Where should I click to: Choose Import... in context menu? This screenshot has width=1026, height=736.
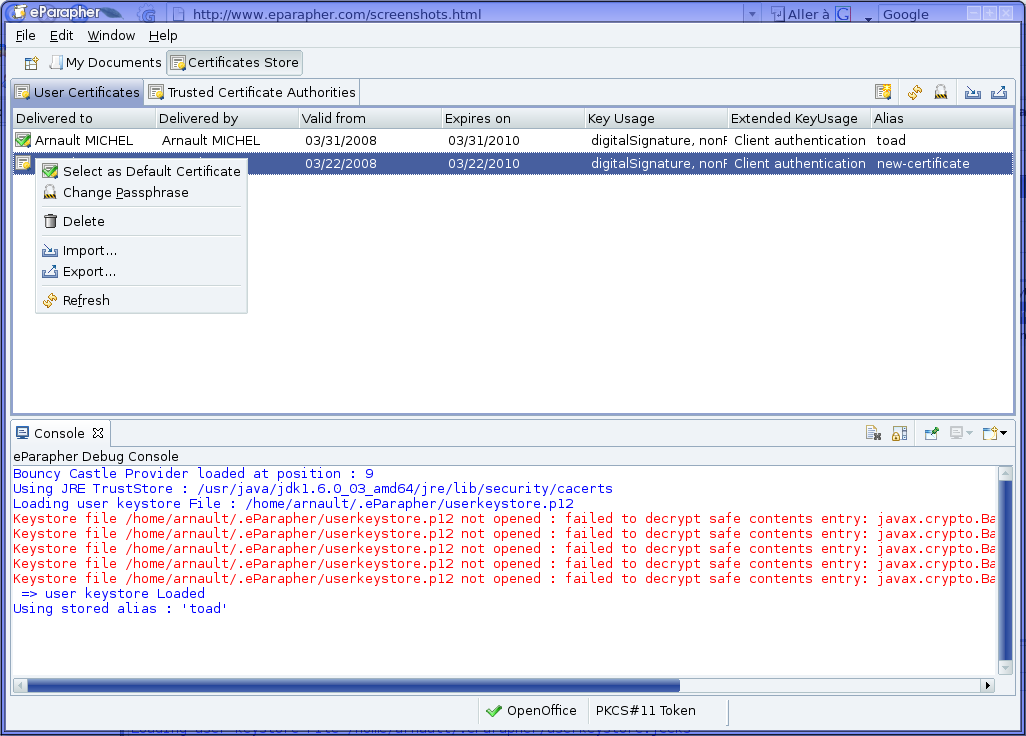141,251
